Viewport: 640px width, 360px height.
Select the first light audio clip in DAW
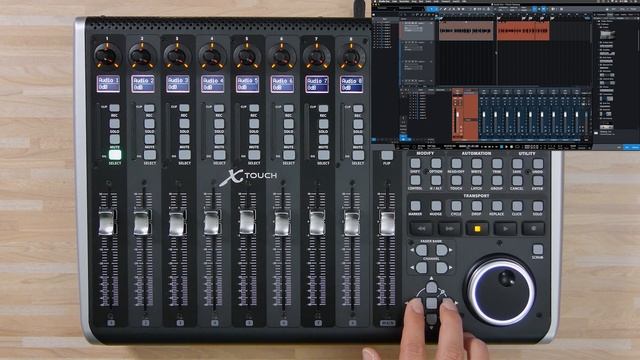click(466, 31)
